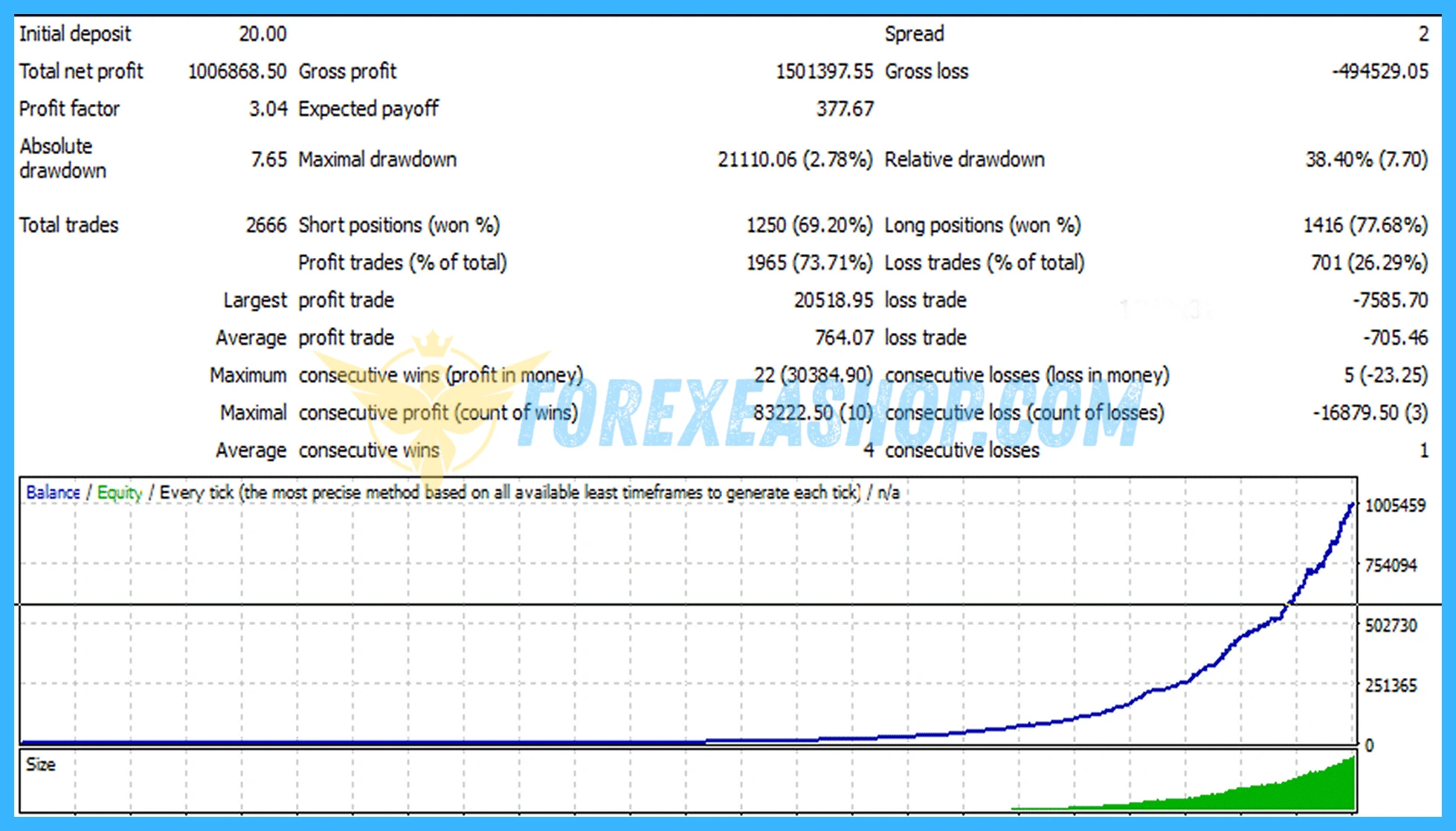Click the Total net profit value
This screenshot has width=1456, height=831.
pyautogui.click(x=236, y=71)
